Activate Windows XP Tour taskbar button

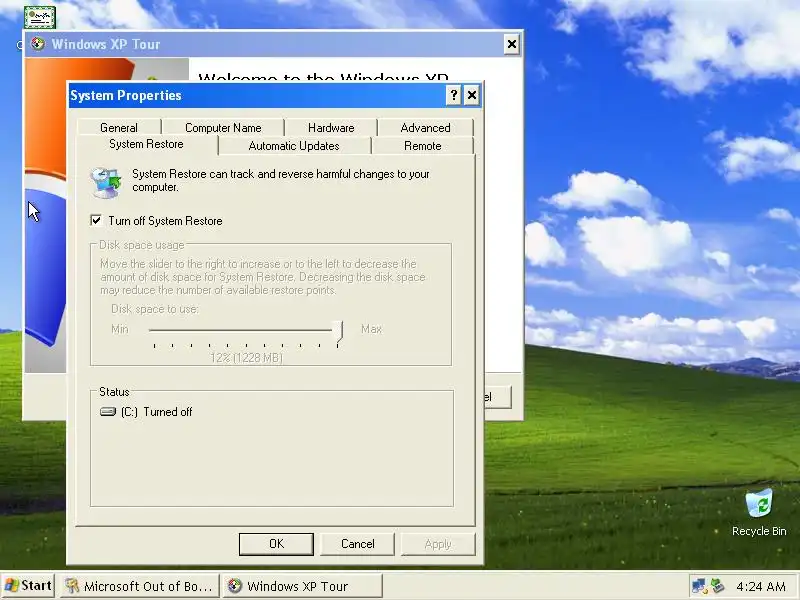(x=302, y=586)
